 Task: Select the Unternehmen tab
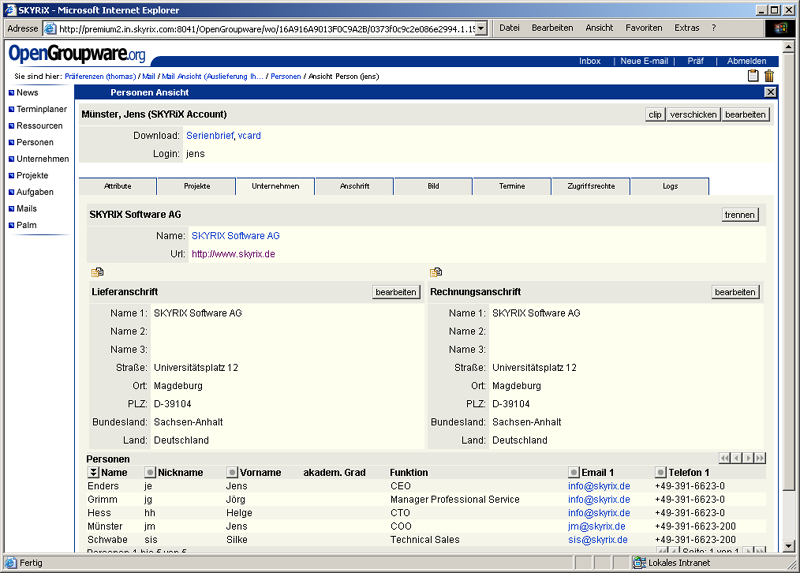276,186
